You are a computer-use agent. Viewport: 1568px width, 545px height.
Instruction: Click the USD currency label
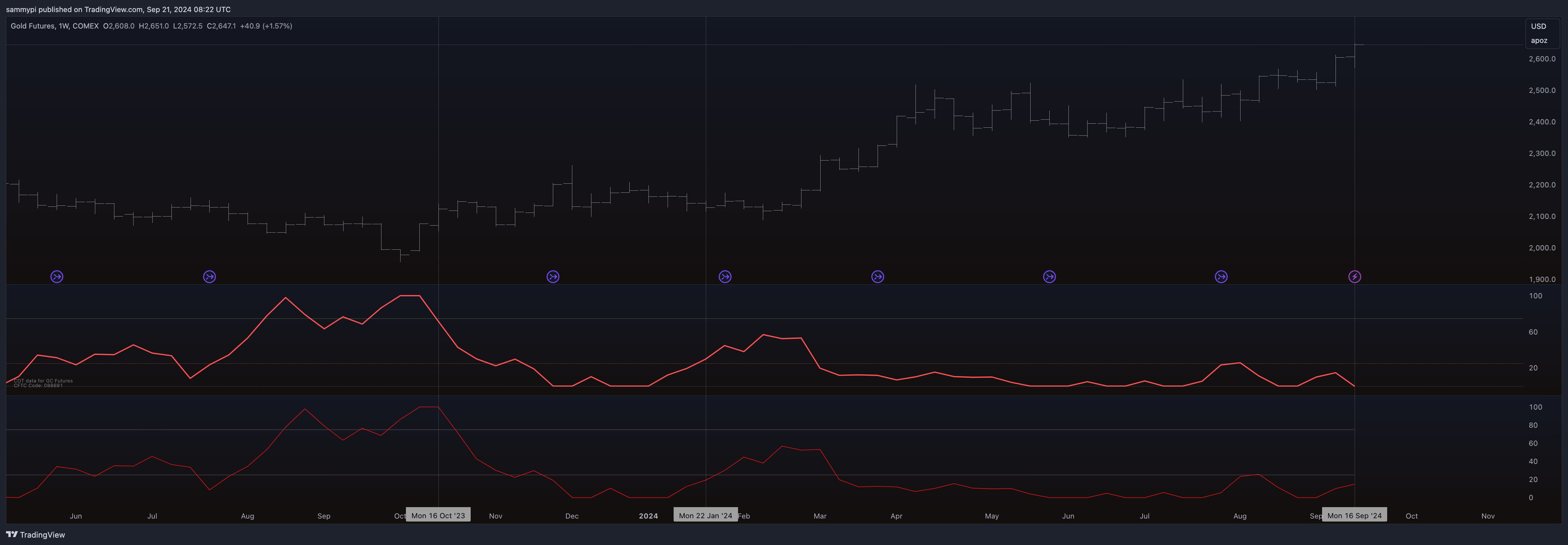point(1538,26)
